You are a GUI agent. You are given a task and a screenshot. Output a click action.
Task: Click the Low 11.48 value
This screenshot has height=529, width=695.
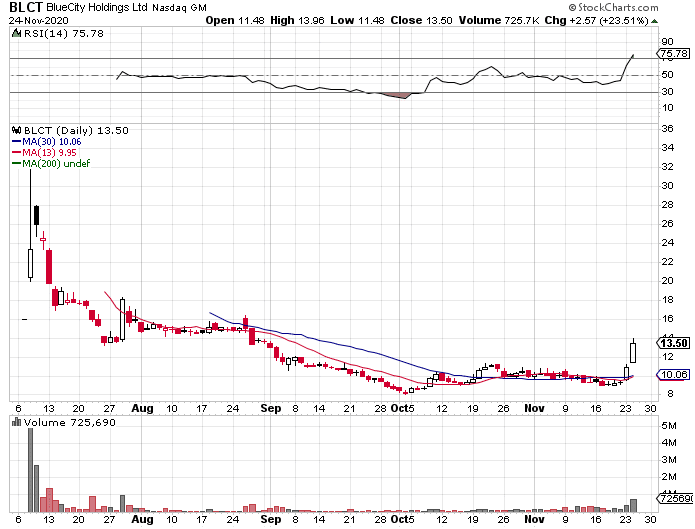point(357,20)
